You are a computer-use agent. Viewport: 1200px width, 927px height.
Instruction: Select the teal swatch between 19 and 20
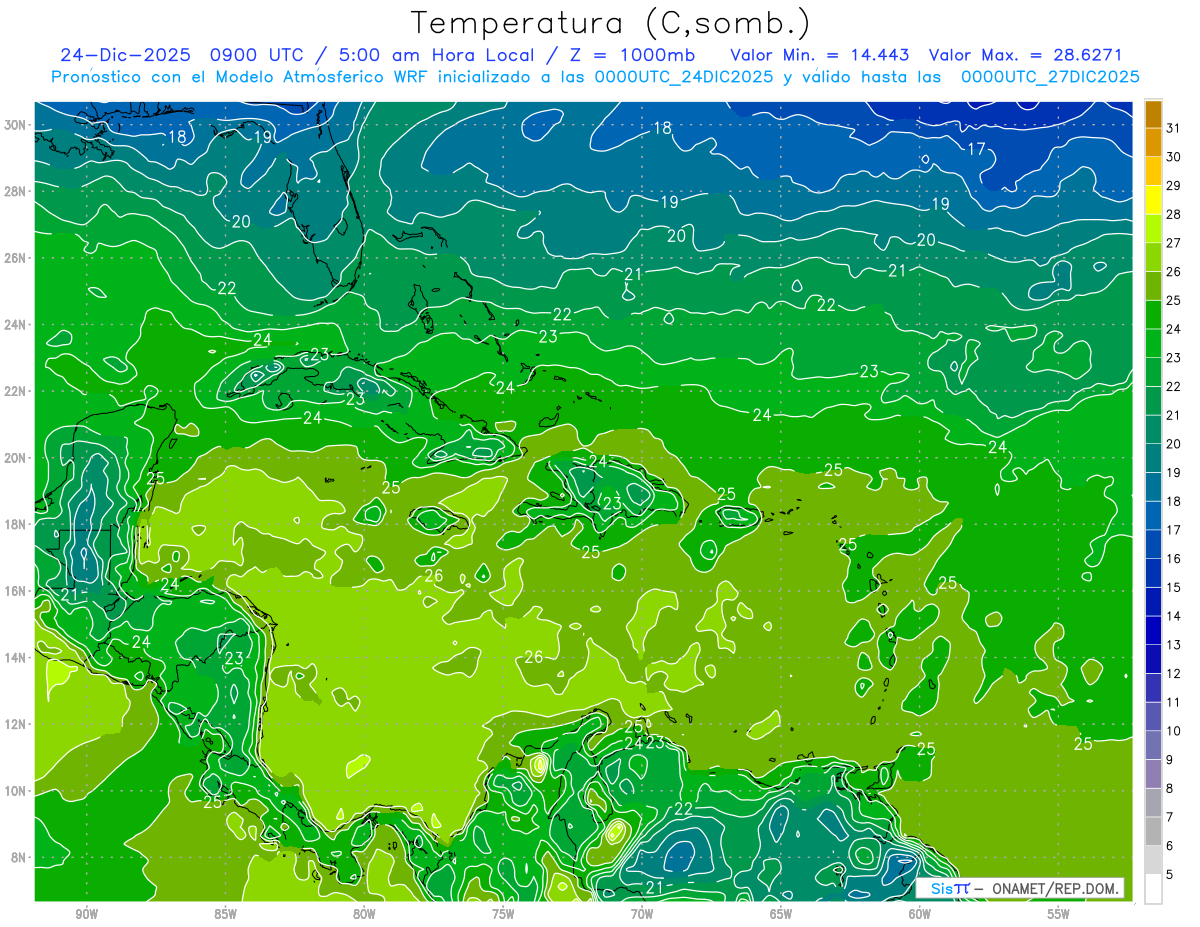(x=1153, y=459)
